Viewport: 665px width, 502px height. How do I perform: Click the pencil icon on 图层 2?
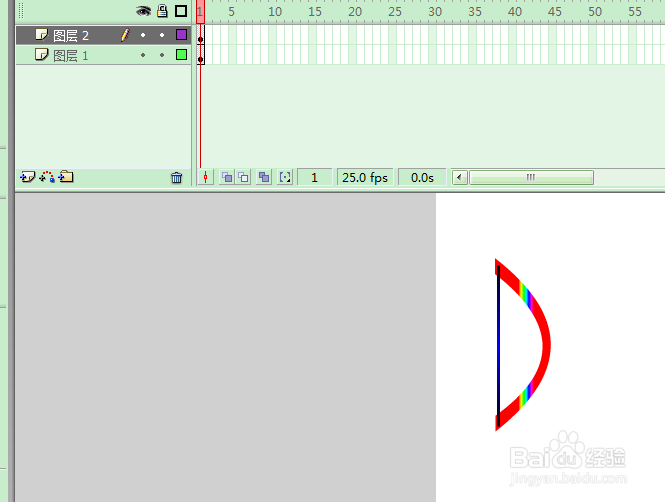(125, 35)
